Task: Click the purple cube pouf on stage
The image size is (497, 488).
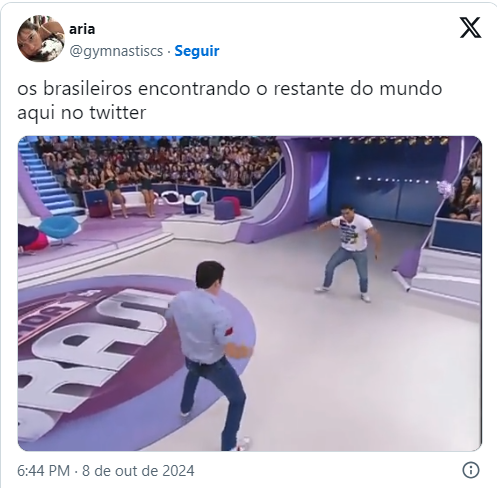Action: coord(223,210)
